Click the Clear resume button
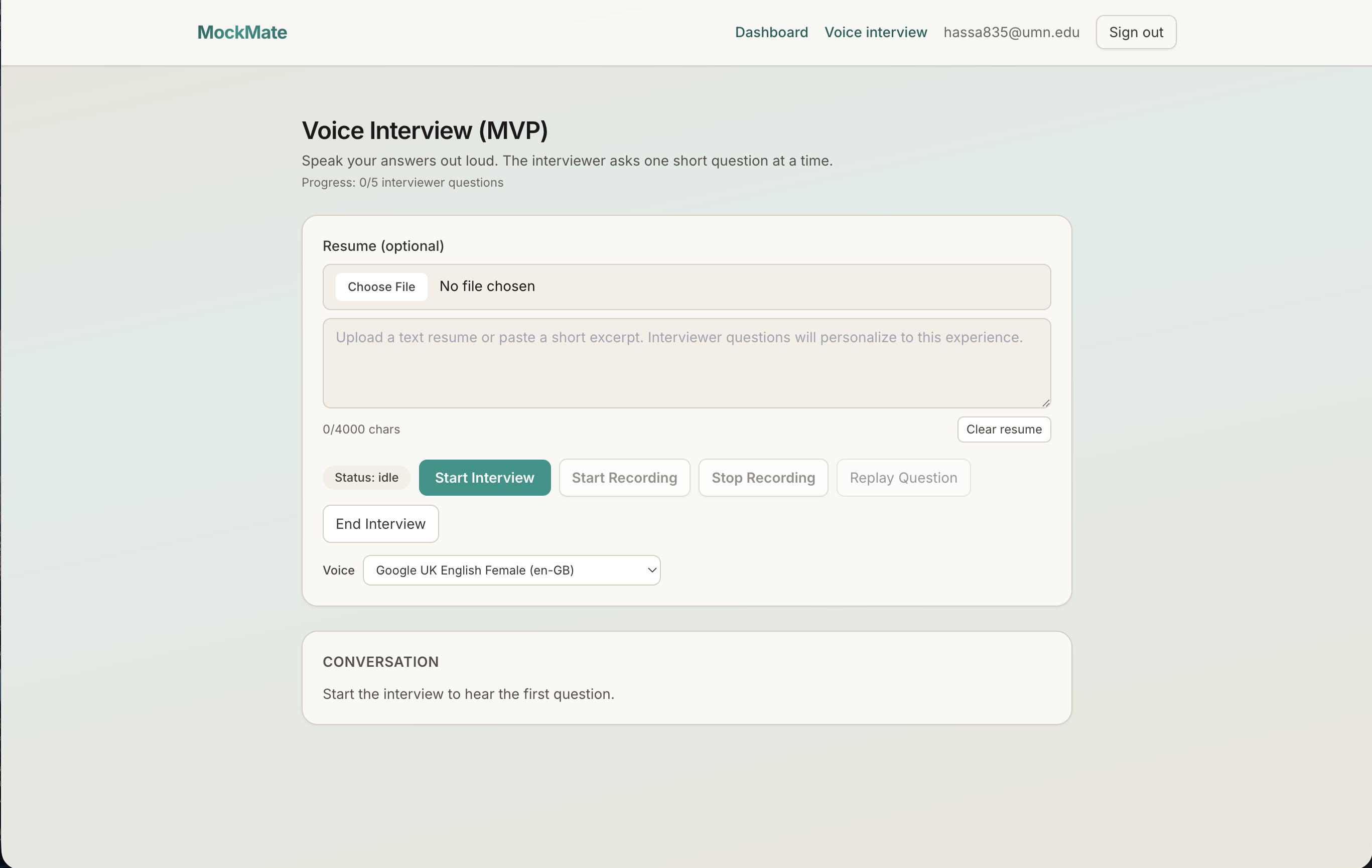The width and height of the screenshot is (1372, 868). (x=1003, y=429)
